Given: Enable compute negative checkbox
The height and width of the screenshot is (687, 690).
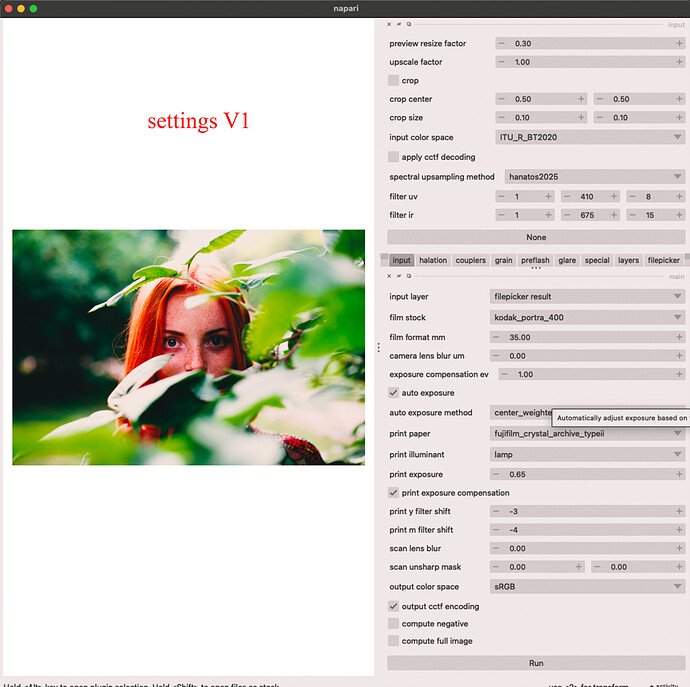Looking at the screenshot, I should click(x=393, y=624).
